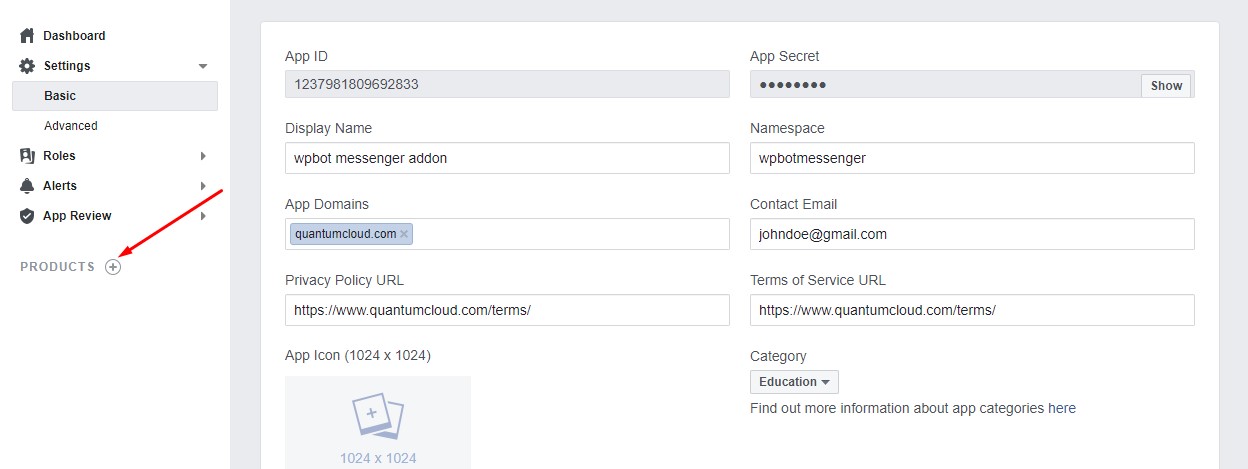Open the Dashboard menu item
Screen dimensions: 1248x469
tap(74, 36)
